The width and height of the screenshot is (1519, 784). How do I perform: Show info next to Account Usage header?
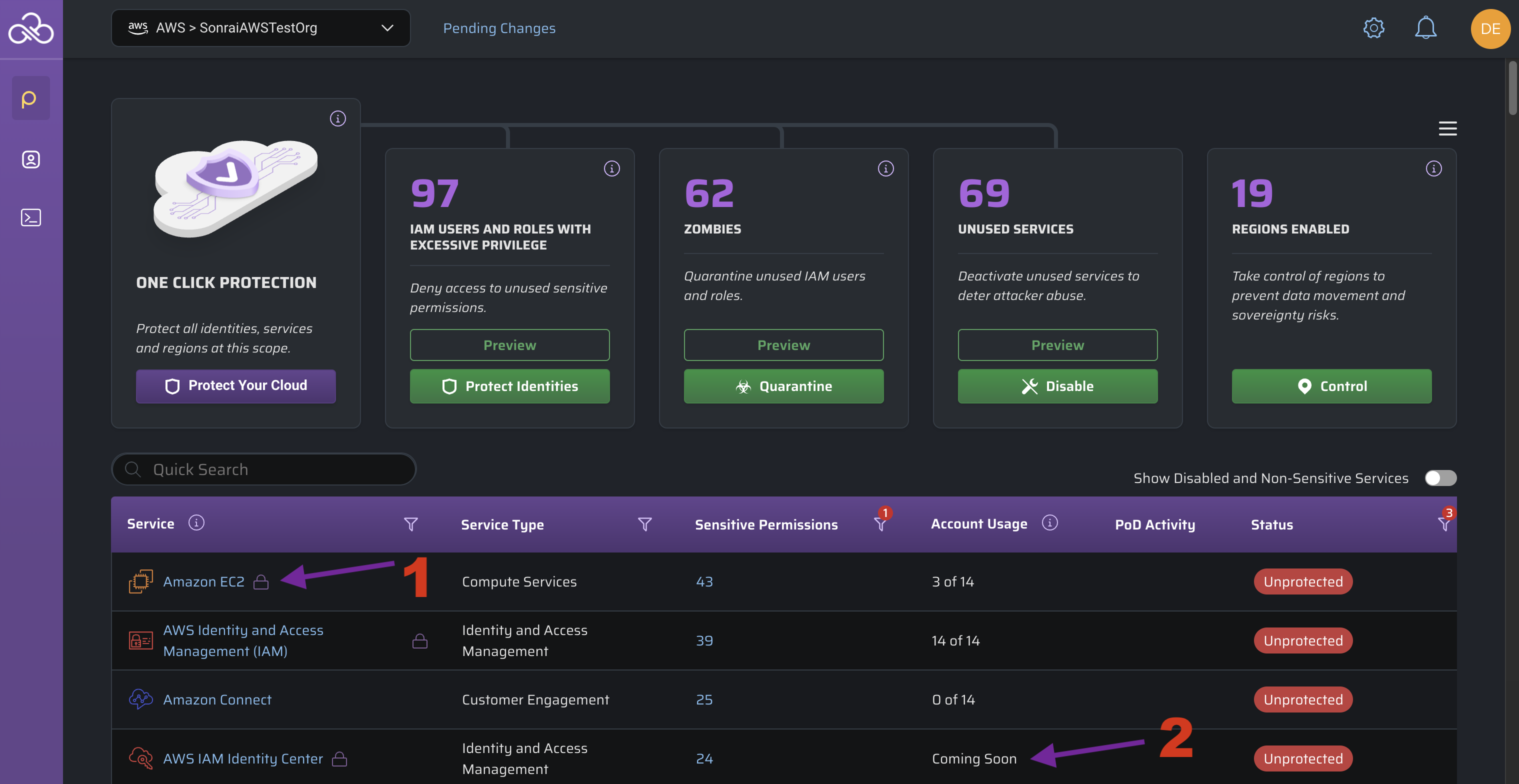[1049, 523]
